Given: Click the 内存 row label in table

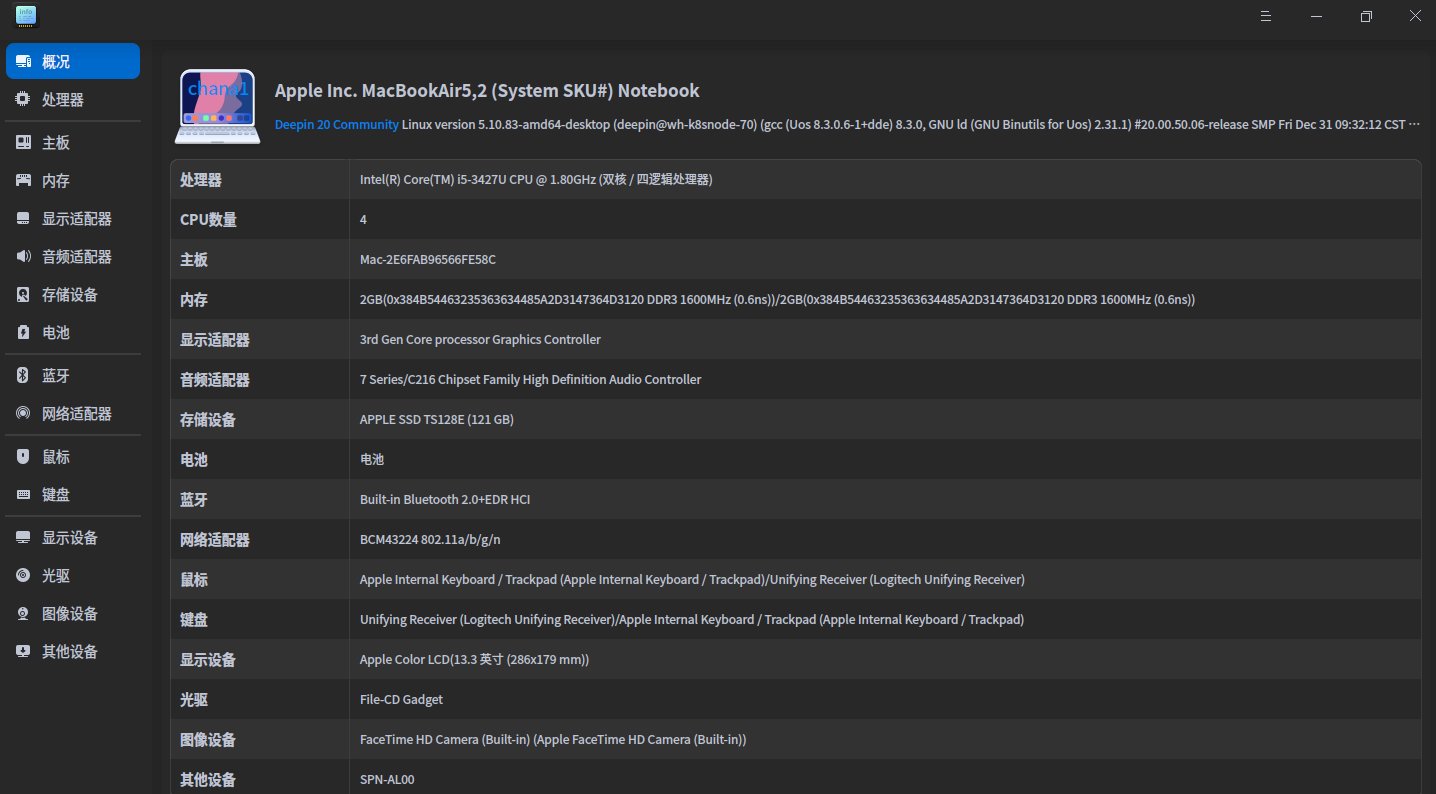Looking at the screenshot, I should tap(194, 300).
